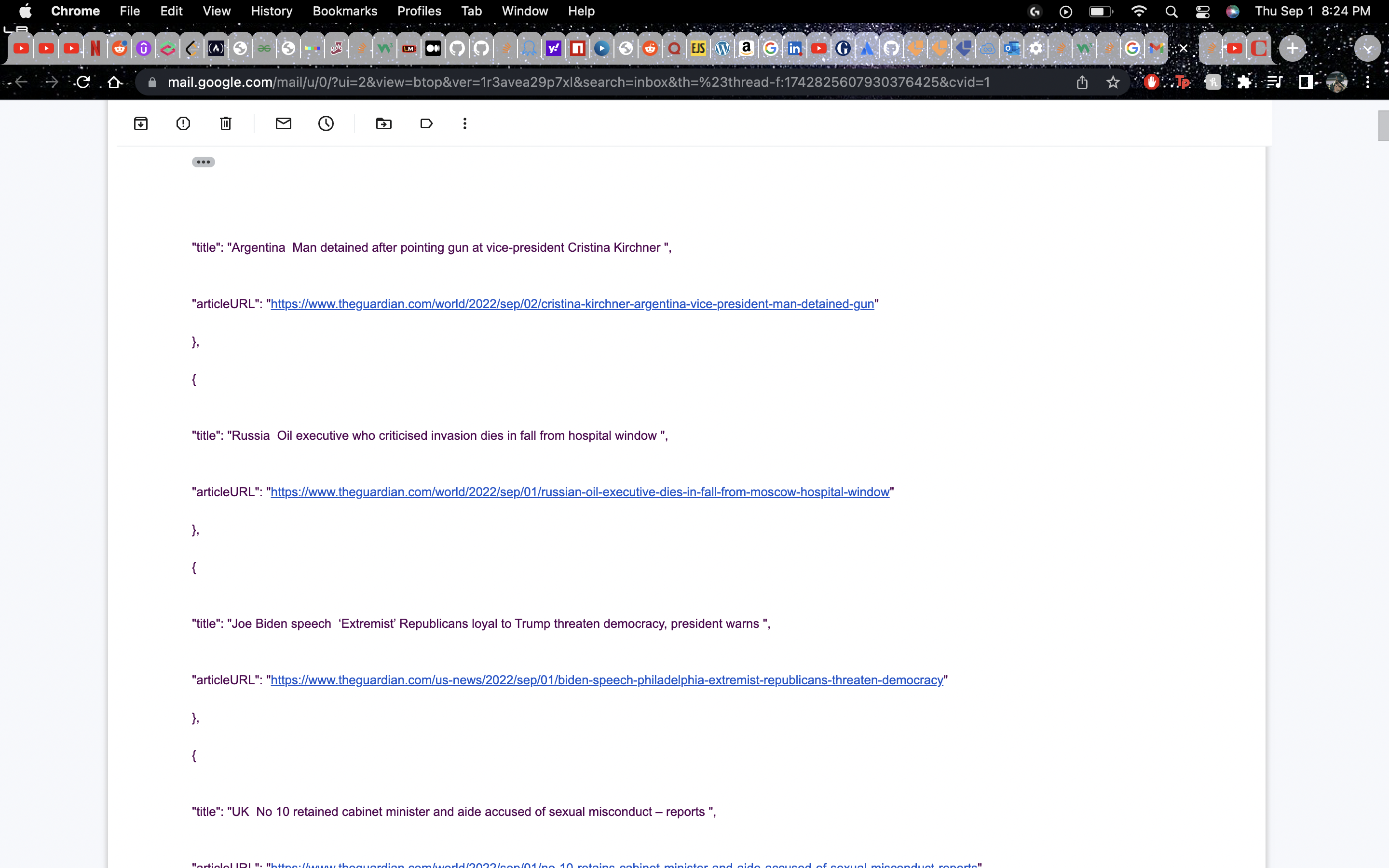Bookmark this page with the star icon
Screen dimensions: 1389x868
(1113, 82)
